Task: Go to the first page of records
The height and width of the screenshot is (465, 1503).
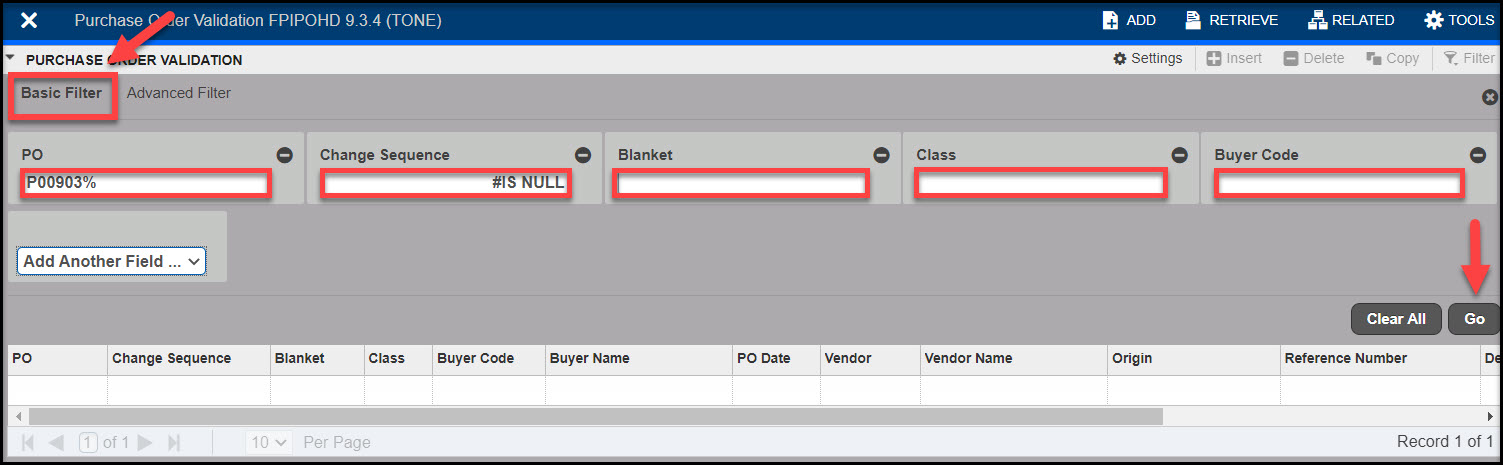Action: (28, 442)
